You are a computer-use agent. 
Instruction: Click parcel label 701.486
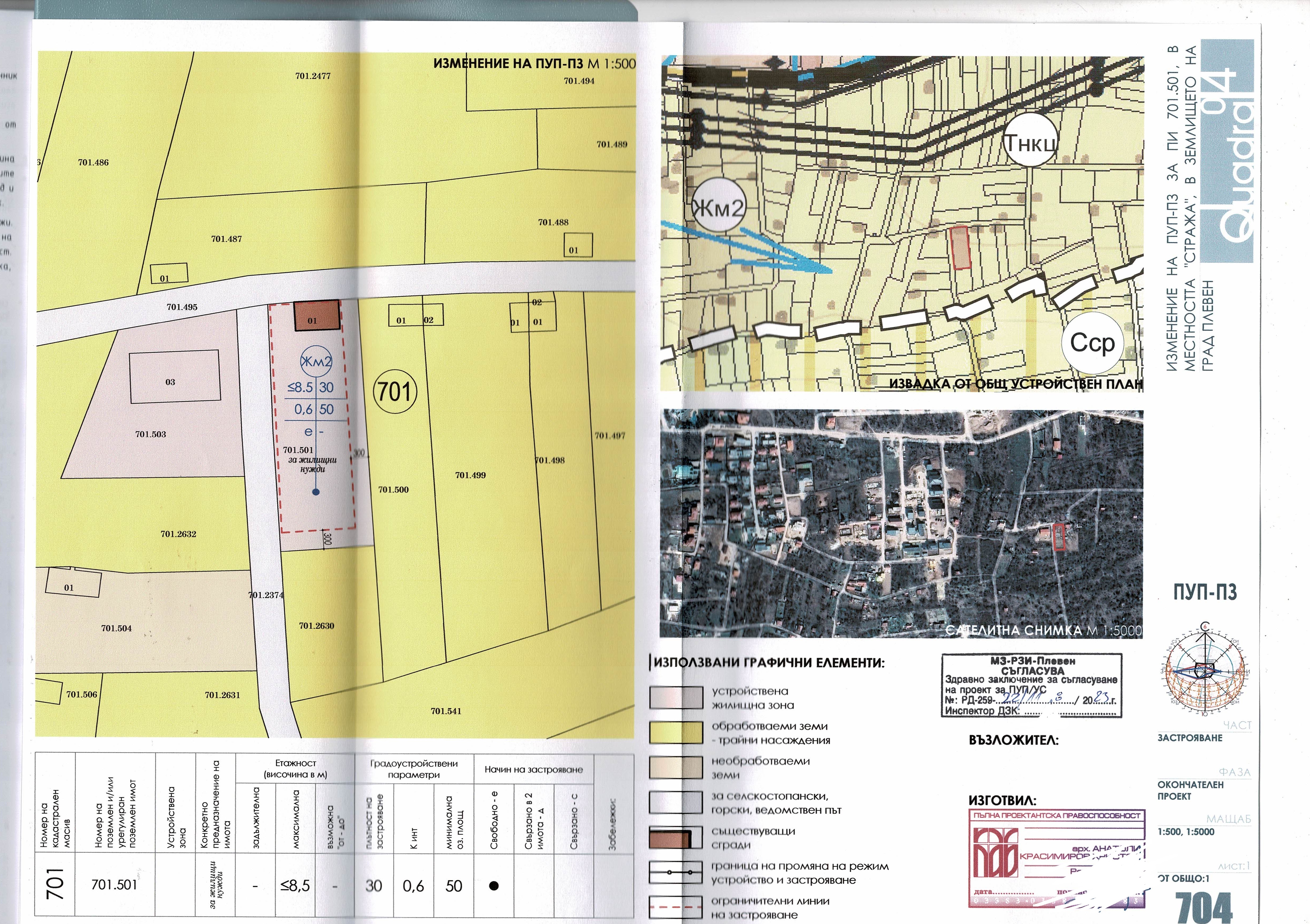pyautogui.click(x=94, y=163)
